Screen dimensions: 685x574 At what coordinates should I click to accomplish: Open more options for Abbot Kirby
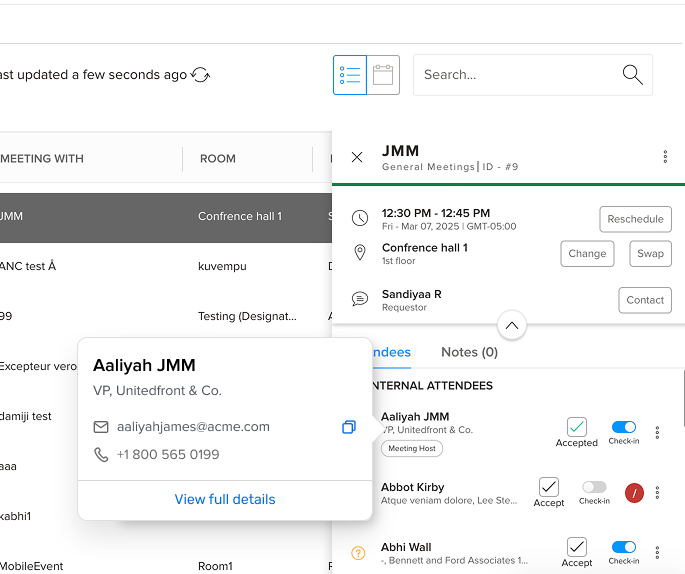click(x=657, y=492)
